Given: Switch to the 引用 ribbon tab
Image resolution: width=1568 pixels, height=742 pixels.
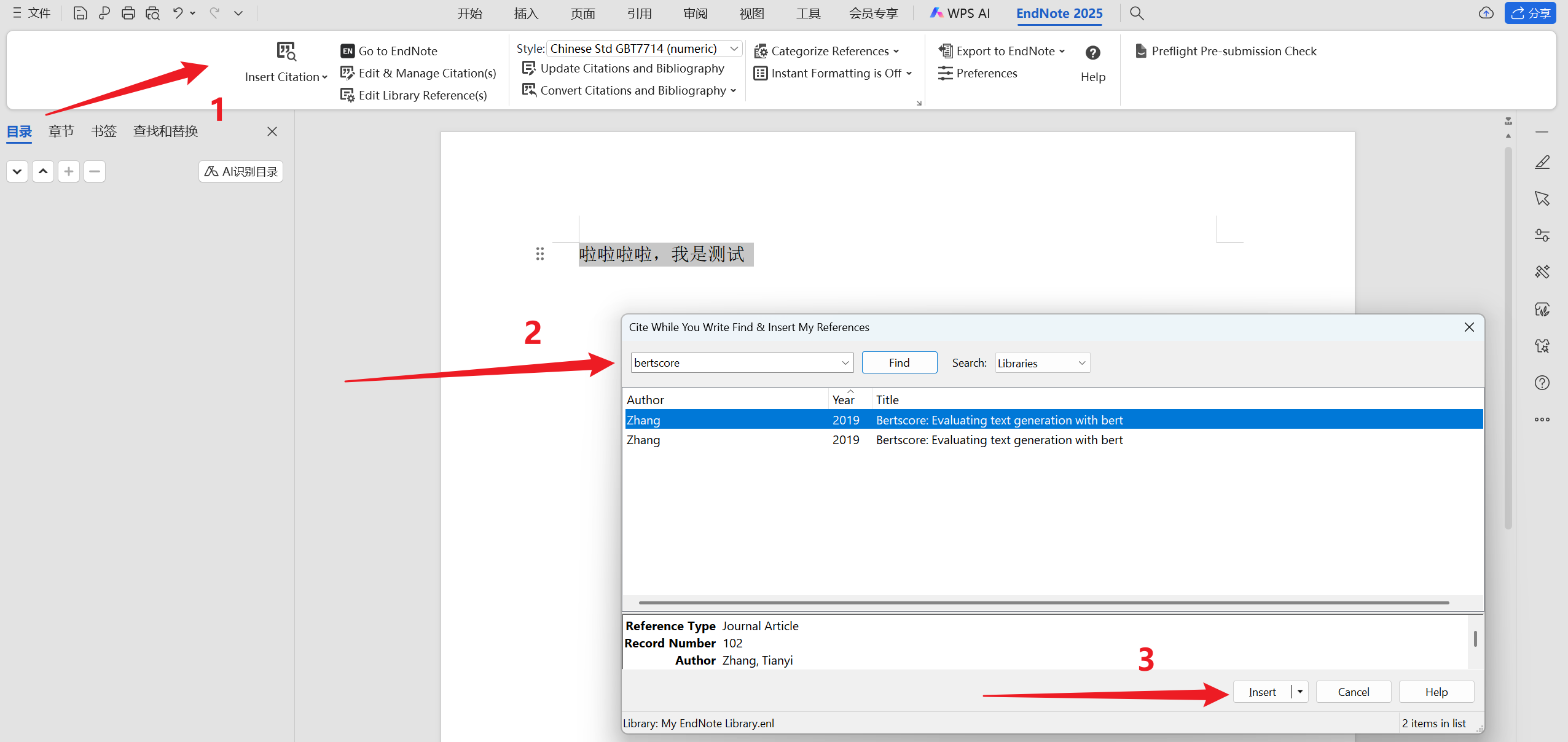Looking at the screenshot, I should (639, 13).
